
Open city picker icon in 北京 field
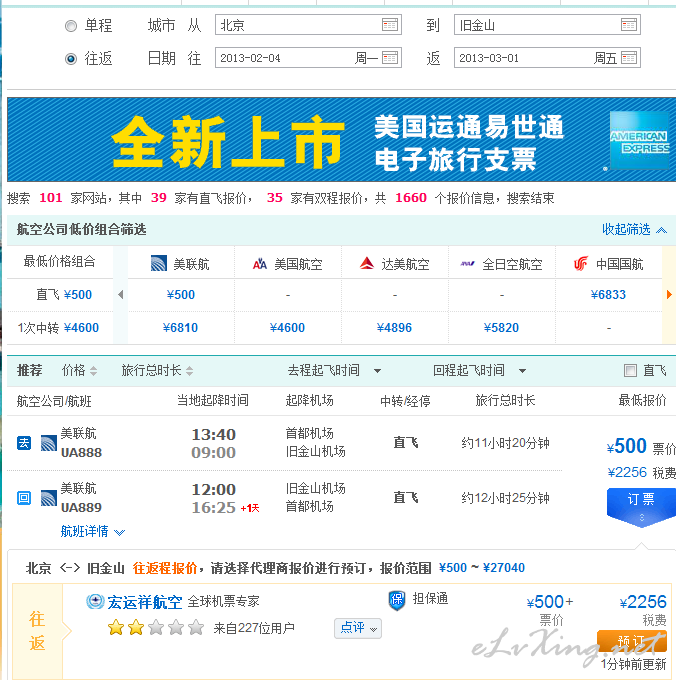click(390, 25)
